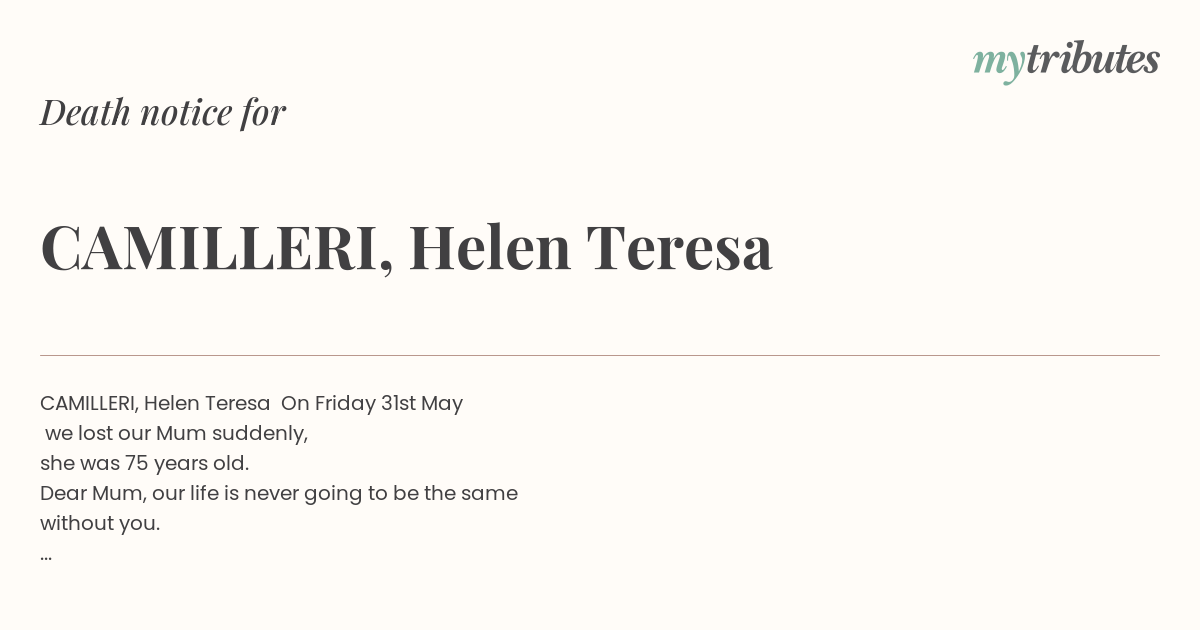Click the "without you." line
1200x630 pixels.
(100, 524)
